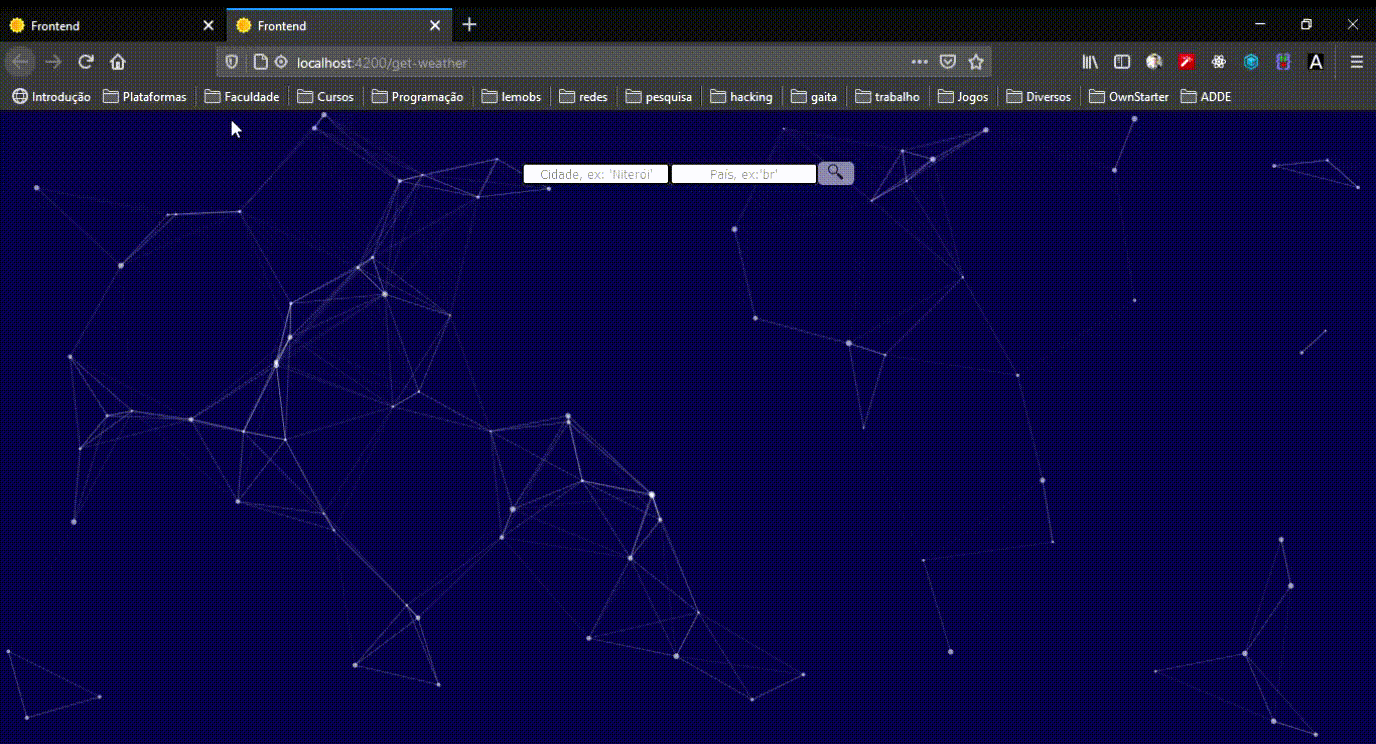
Task: Go back with the browser back arrow
Action: pyautogui.click(x=21, y=62)
